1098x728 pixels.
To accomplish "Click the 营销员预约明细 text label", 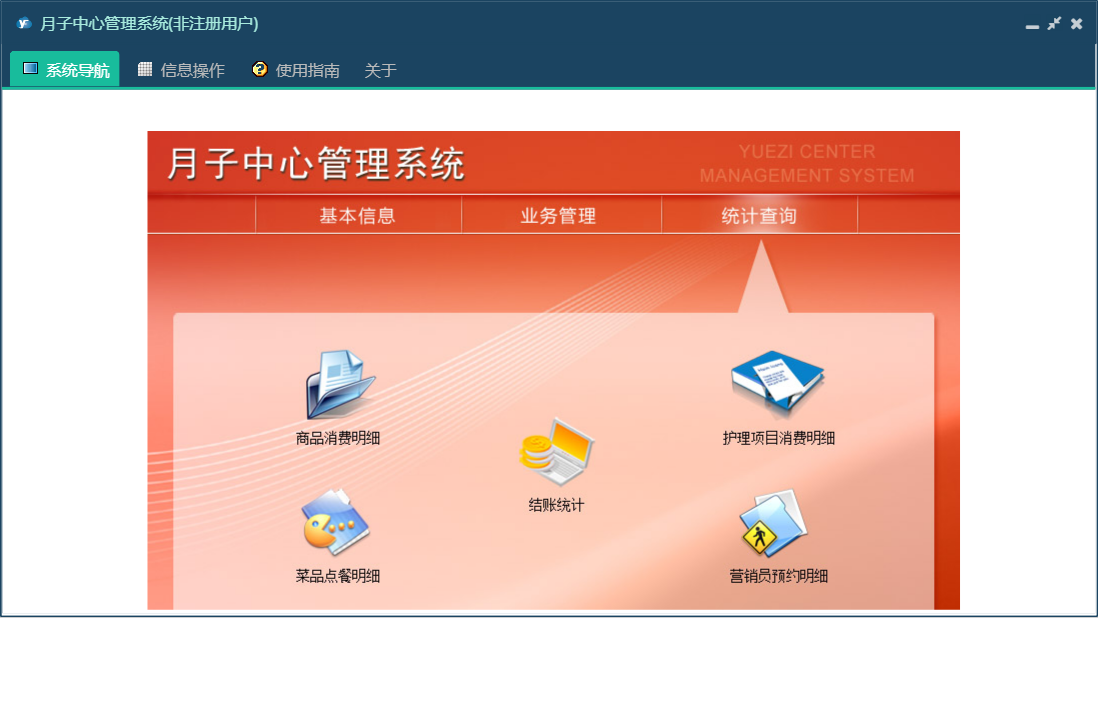I will pyautogui.click(x=779, y=576).
